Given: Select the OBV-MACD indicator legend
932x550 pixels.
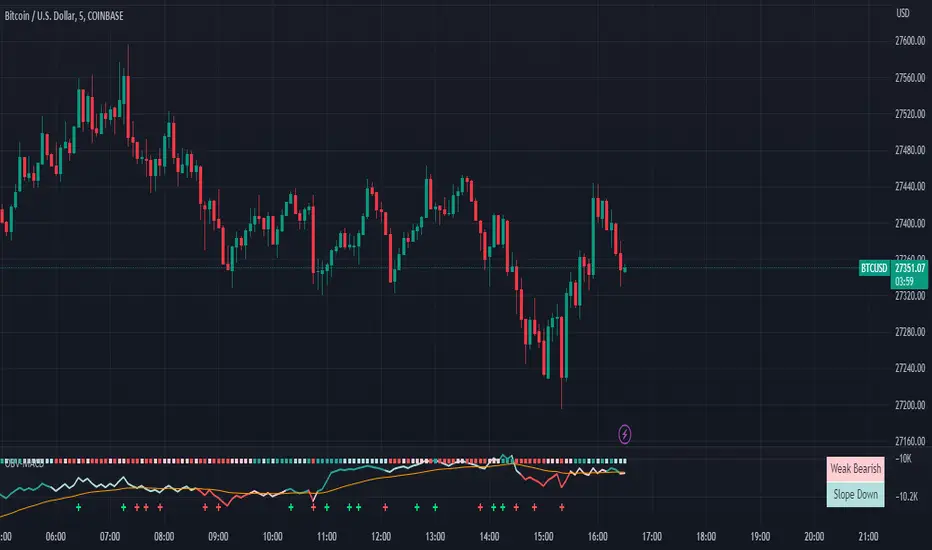Looking at the screenshot, I should point(24,463).
